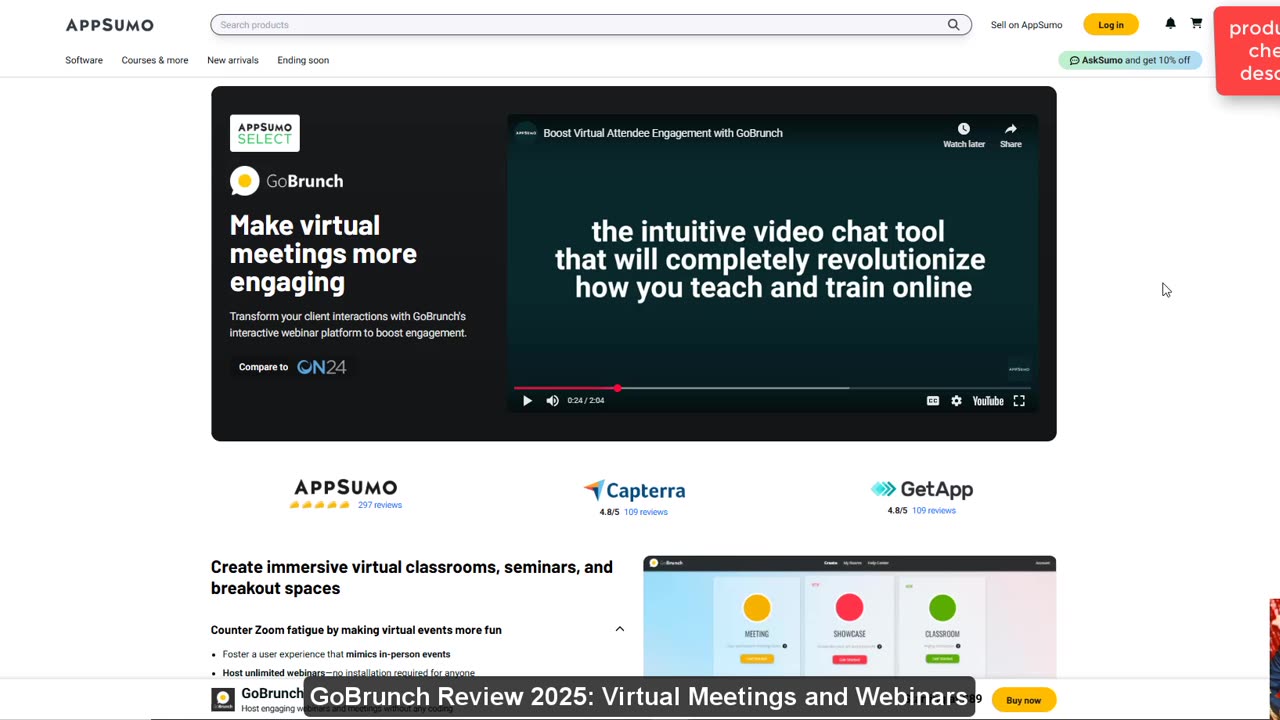
Task: Open video settings gear
Action: click(x=956, y=401)
